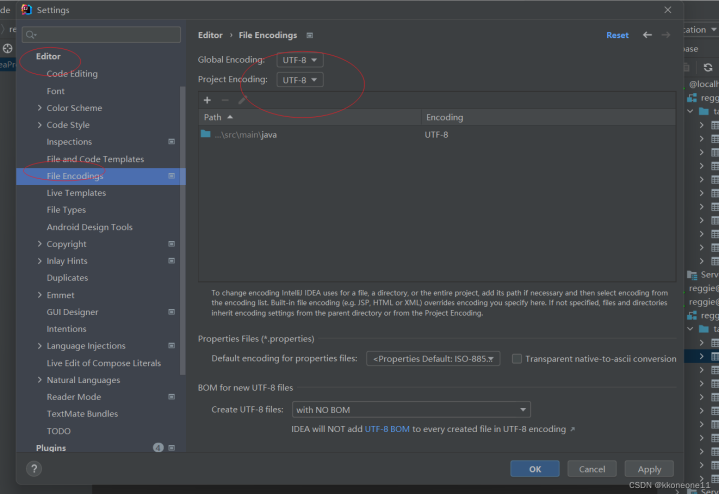Open Live Templates settings
719x494 pixels.
click(x=76, y=193)
